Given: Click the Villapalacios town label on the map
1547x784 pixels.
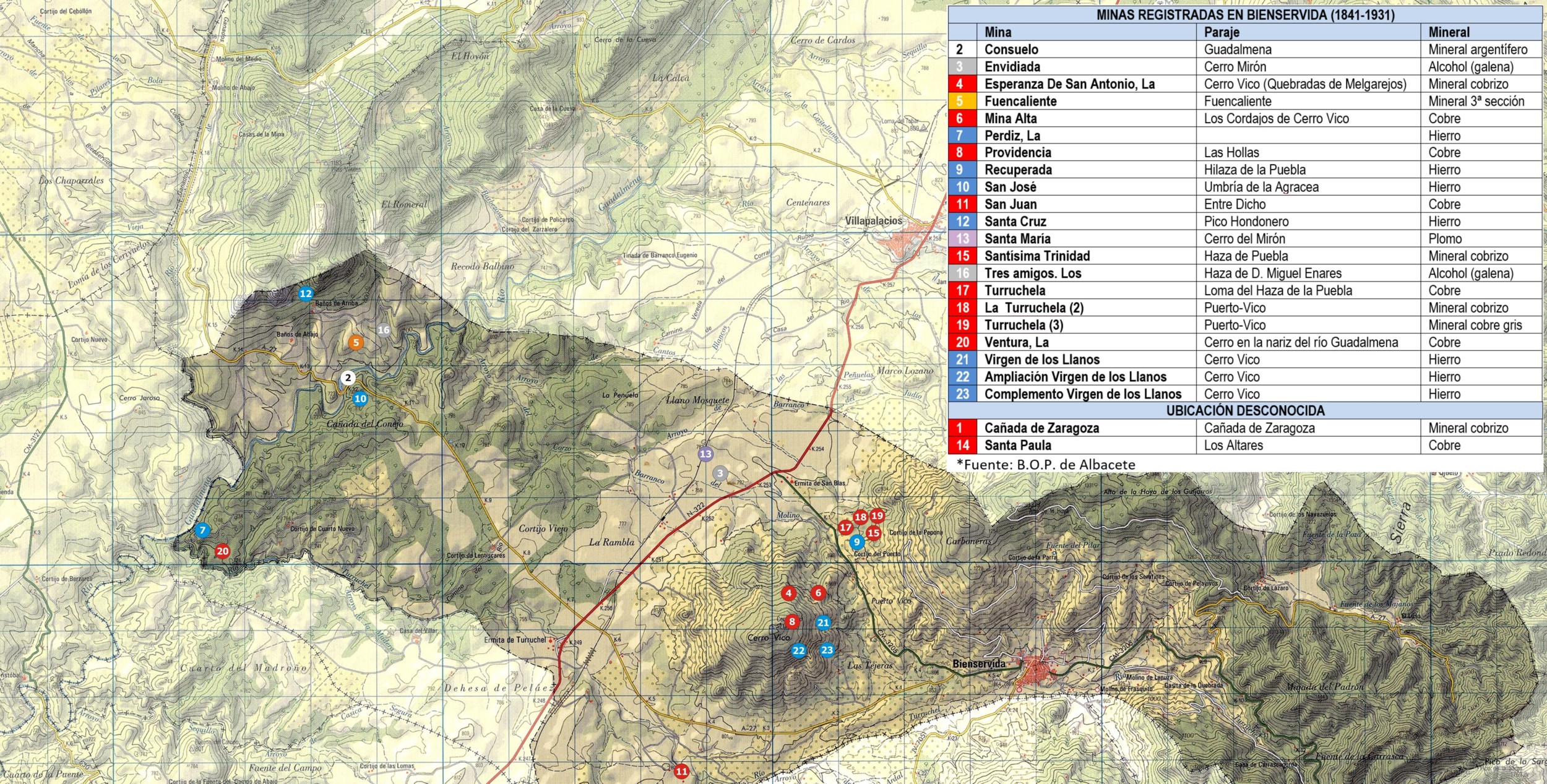Looking at the screenshot, I should click(873, 221).
